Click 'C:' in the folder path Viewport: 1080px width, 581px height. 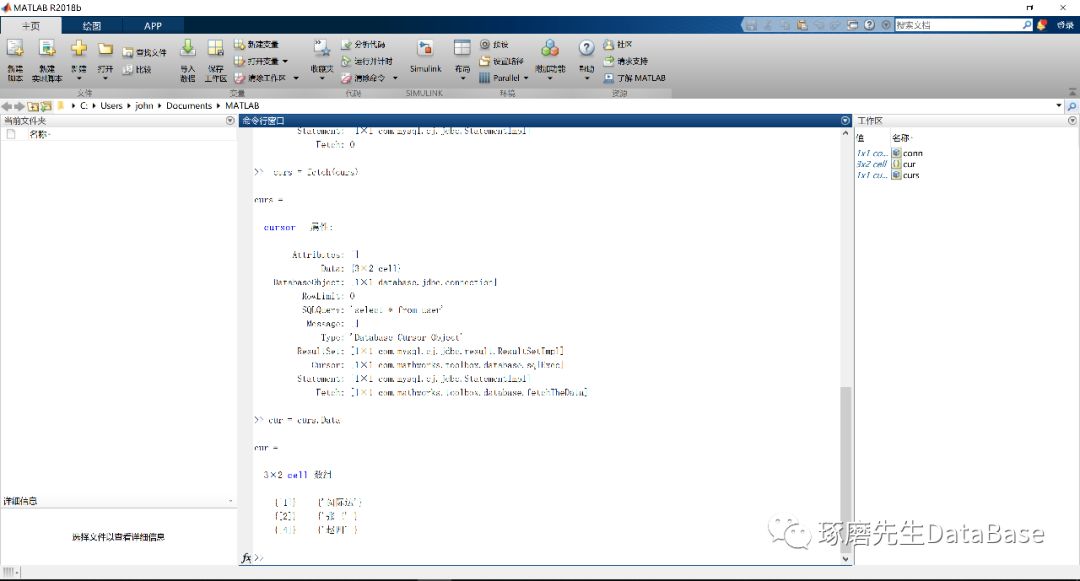coord(84,106)
